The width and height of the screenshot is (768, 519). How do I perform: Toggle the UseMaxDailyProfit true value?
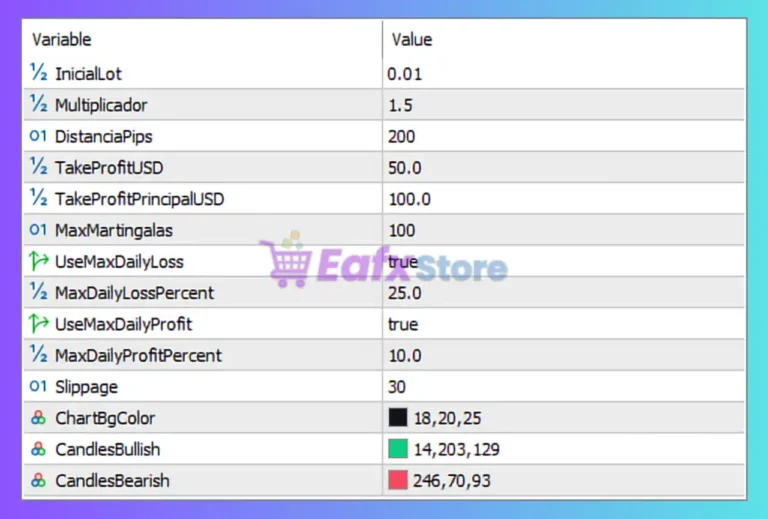403,325
